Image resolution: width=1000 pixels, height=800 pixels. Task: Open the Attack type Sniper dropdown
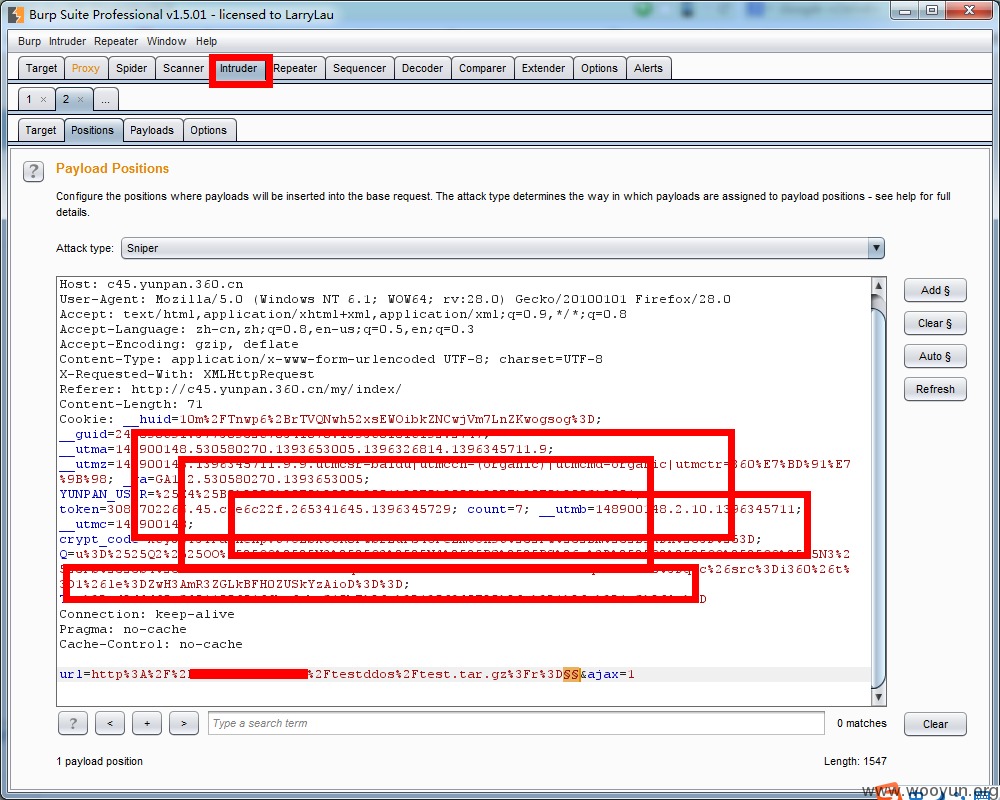click(x=503, y=248)
